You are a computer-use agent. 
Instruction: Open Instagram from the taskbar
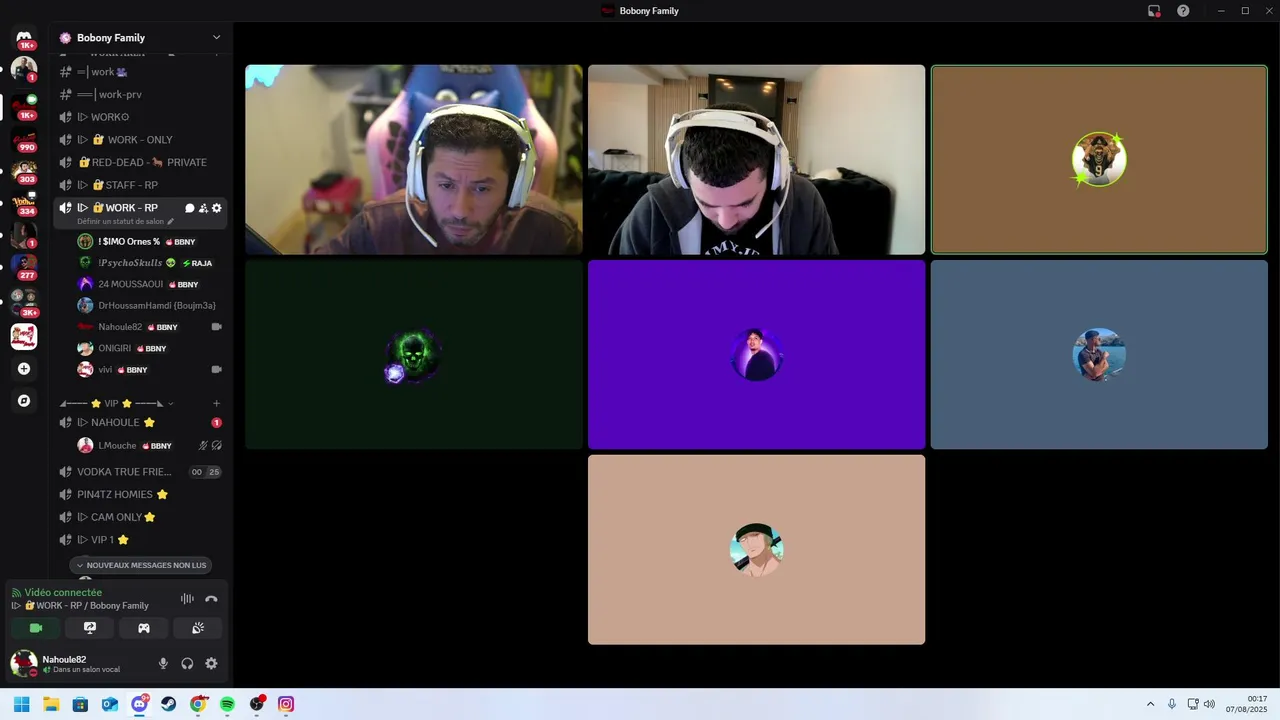click(x=286, y=704)
